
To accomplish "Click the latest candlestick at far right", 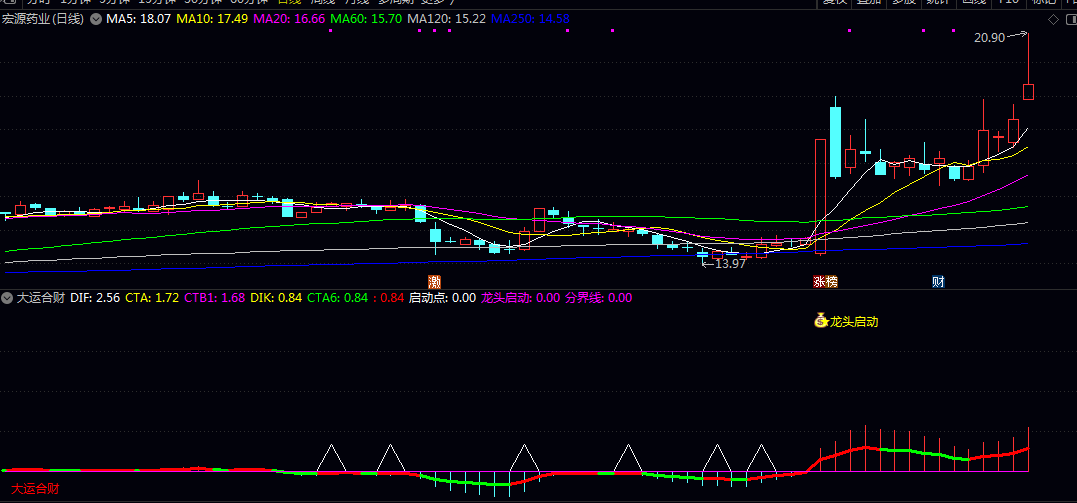I will point(1028,91).
